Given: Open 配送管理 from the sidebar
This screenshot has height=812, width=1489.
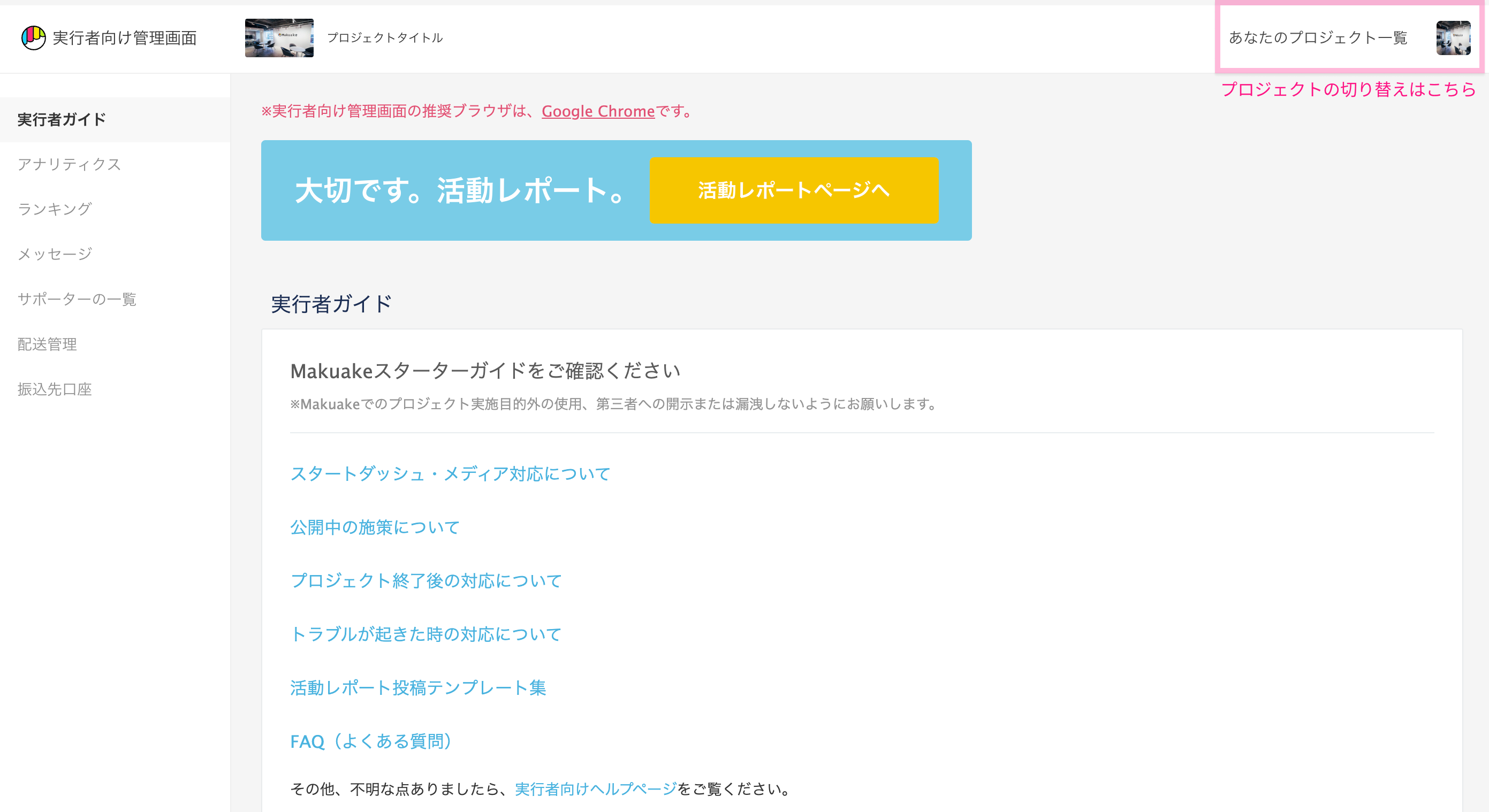Looking at the screenshot, I should click(x=46, y=344).
